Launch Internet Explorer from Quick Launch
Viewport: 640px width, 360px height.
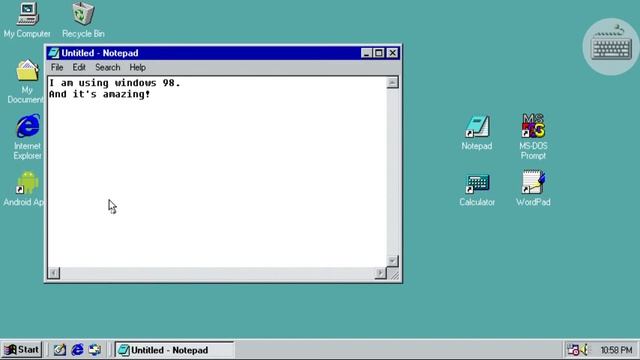[78, 350]
